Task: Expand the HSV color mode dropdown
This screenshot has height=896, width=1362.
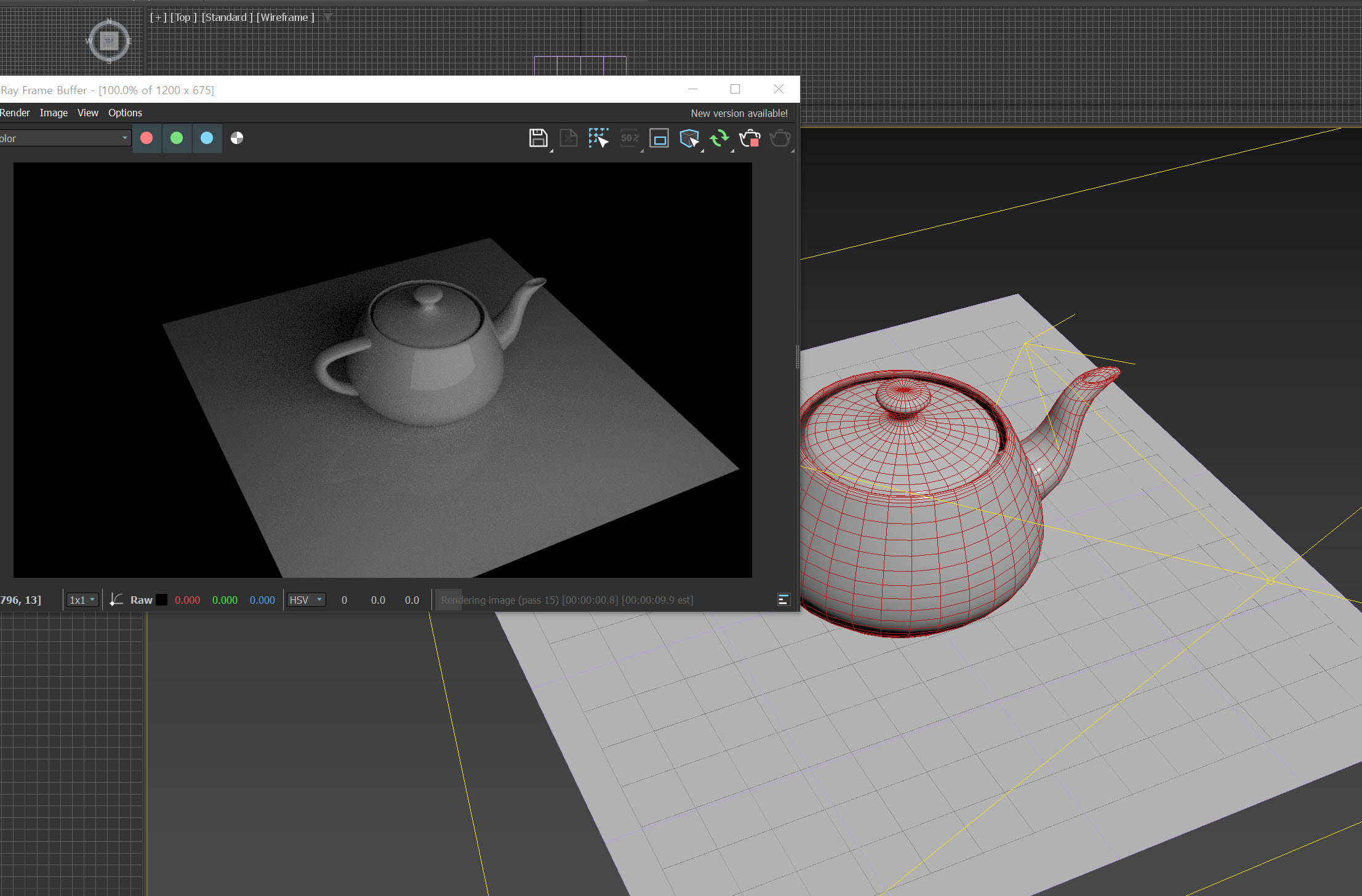Action: click(x=306, y=600)
